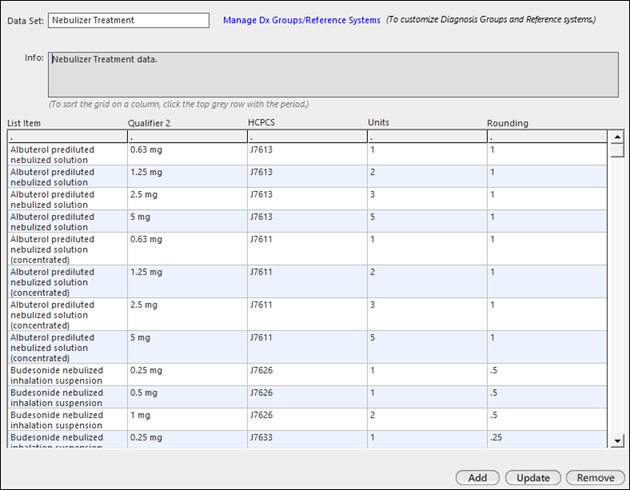Select J7626 cell in the 1 mg row
The image size is (630, 490).
pos(307,420)
